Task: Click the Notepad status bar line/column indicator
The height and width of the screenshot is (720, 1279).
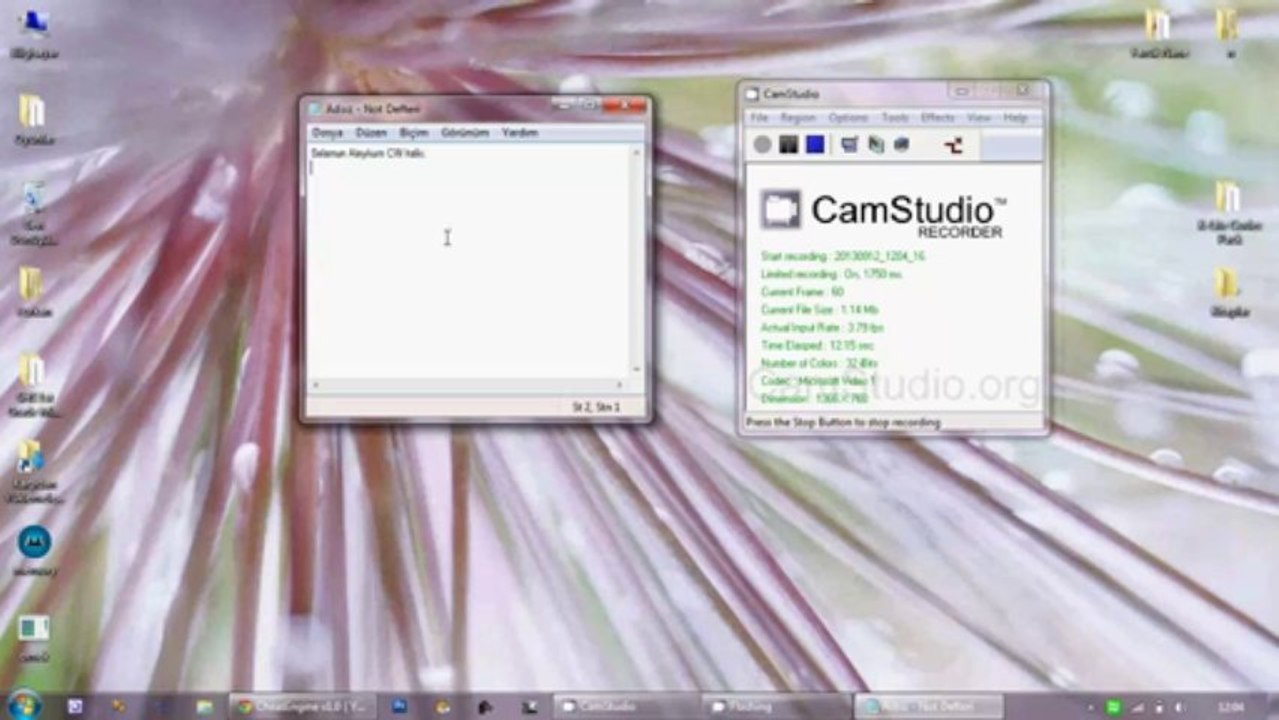Action: pyautogui.click(x=596, y=407)
